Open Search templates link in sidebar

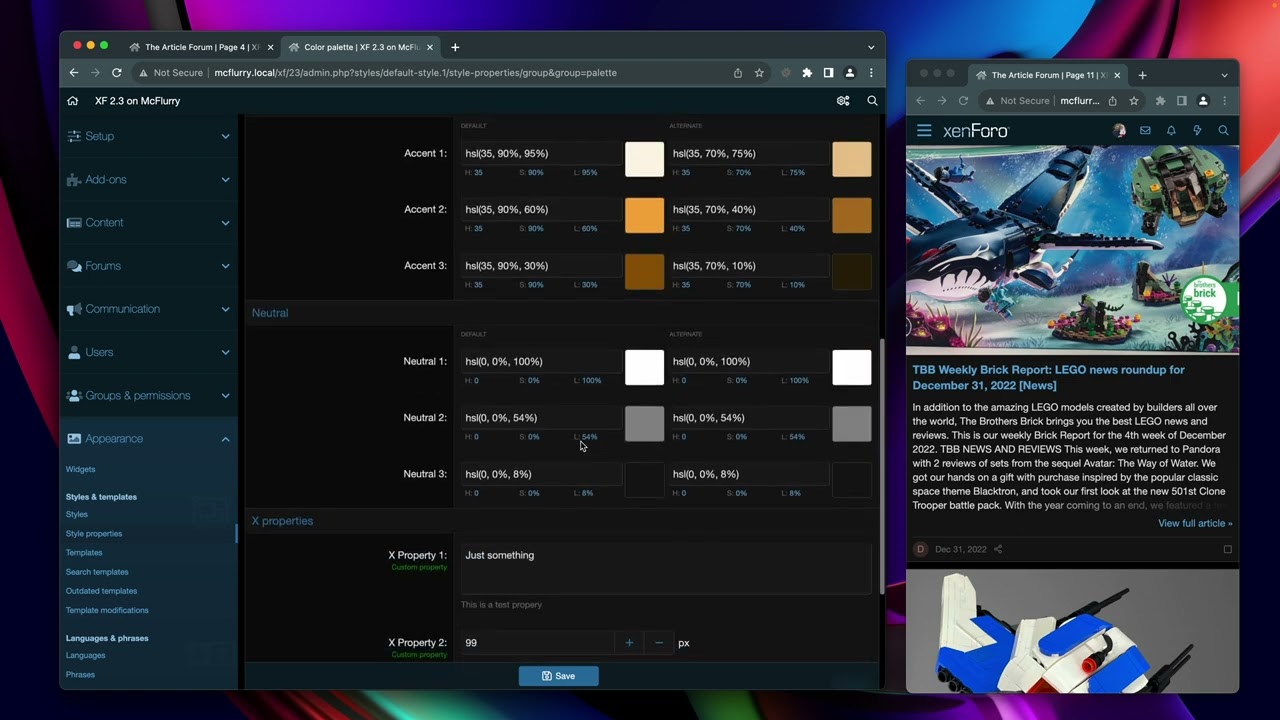[97, 572]
